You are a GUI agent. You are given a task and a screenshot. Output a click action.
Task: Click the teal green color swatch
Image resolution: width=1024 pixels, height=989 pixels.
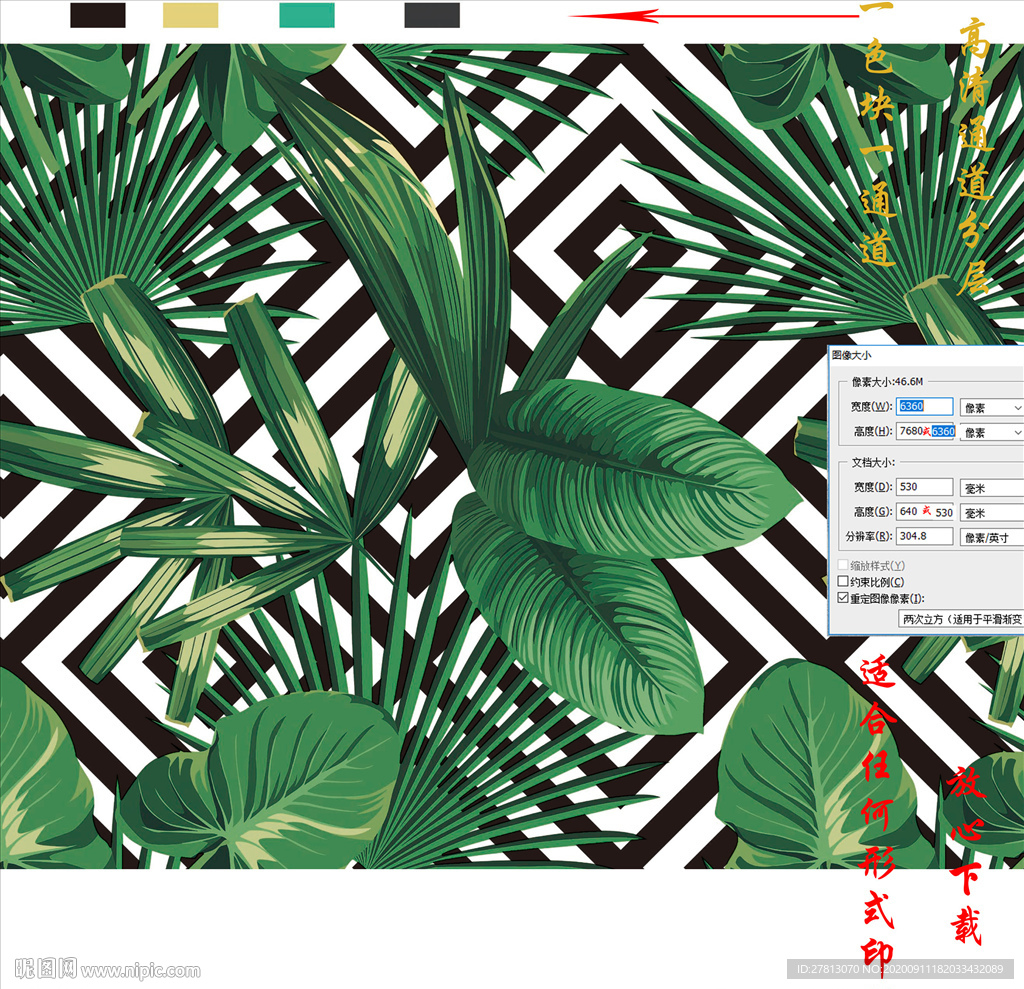307,15
